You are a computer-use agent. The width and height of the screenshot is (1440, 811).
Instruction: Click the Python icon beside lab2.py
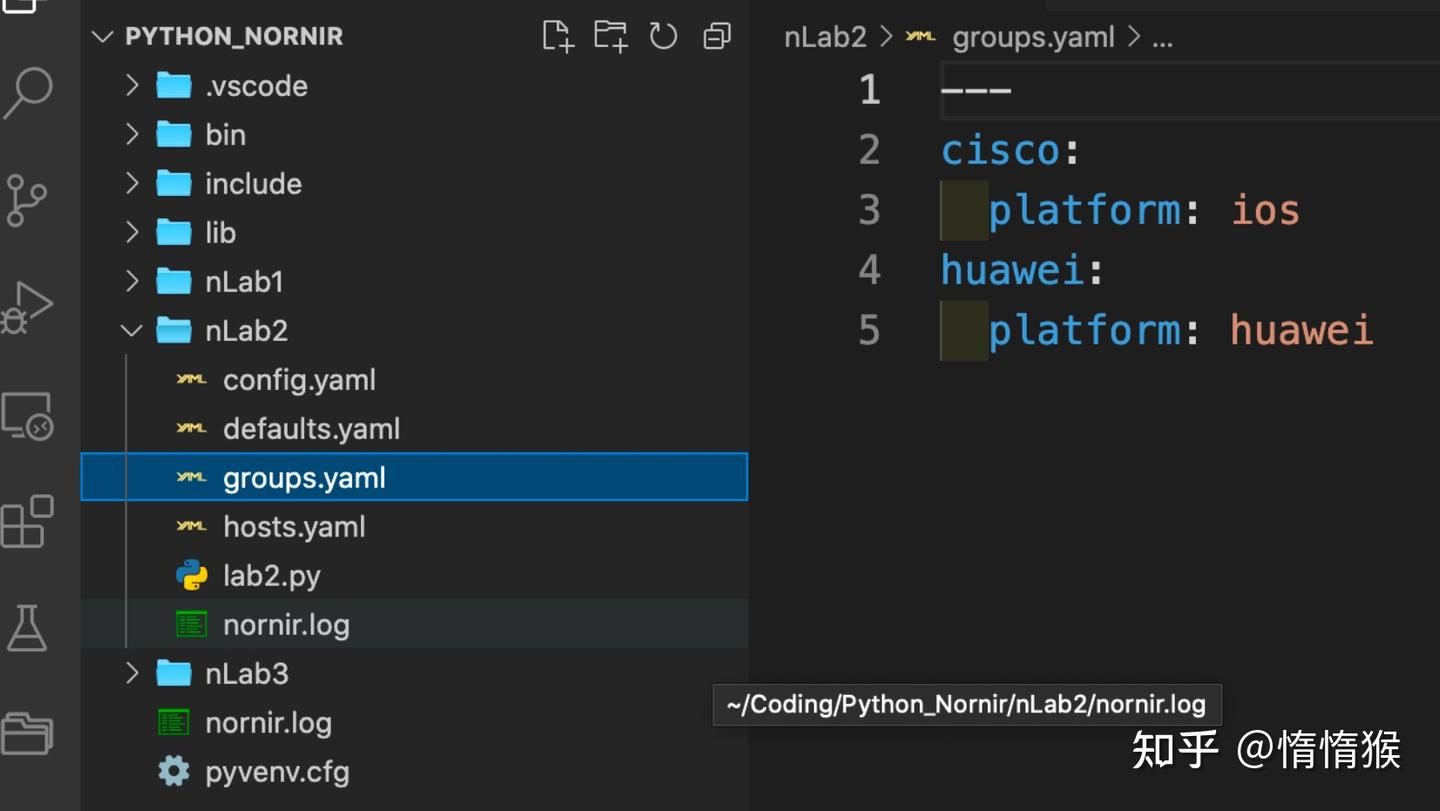(191, 575)
